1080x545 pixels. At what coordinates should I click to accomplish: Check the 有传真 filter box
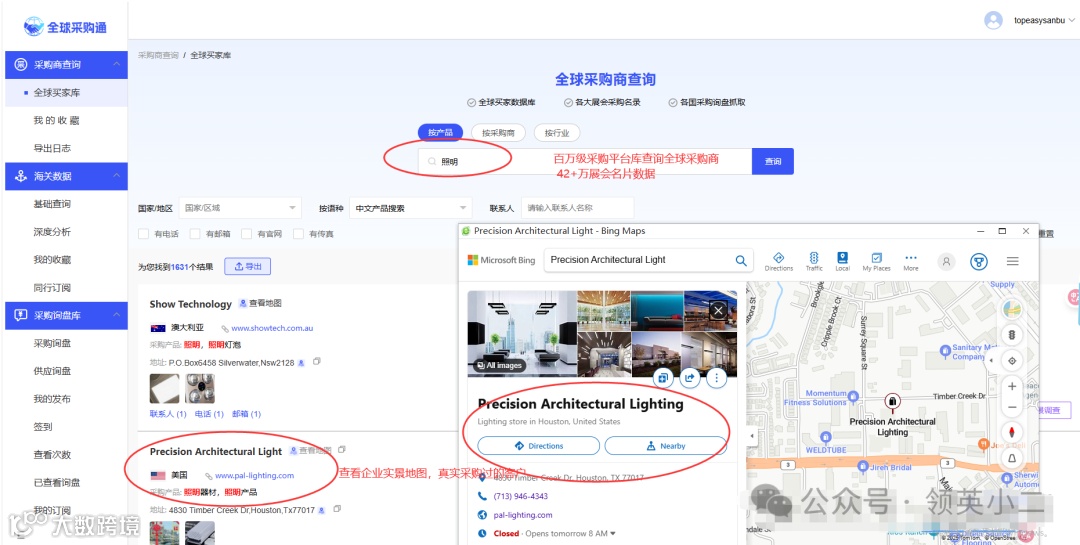point(298,234)
